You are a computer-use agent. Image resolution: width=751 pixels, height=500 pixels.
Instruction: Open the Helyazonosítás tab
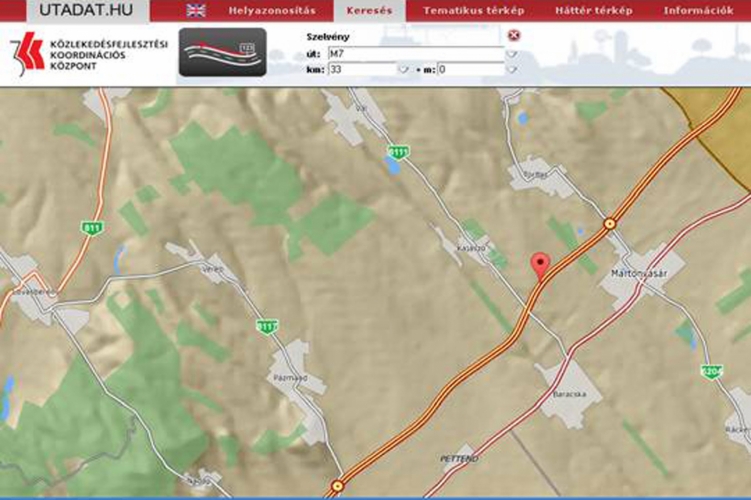coord(271,11)
